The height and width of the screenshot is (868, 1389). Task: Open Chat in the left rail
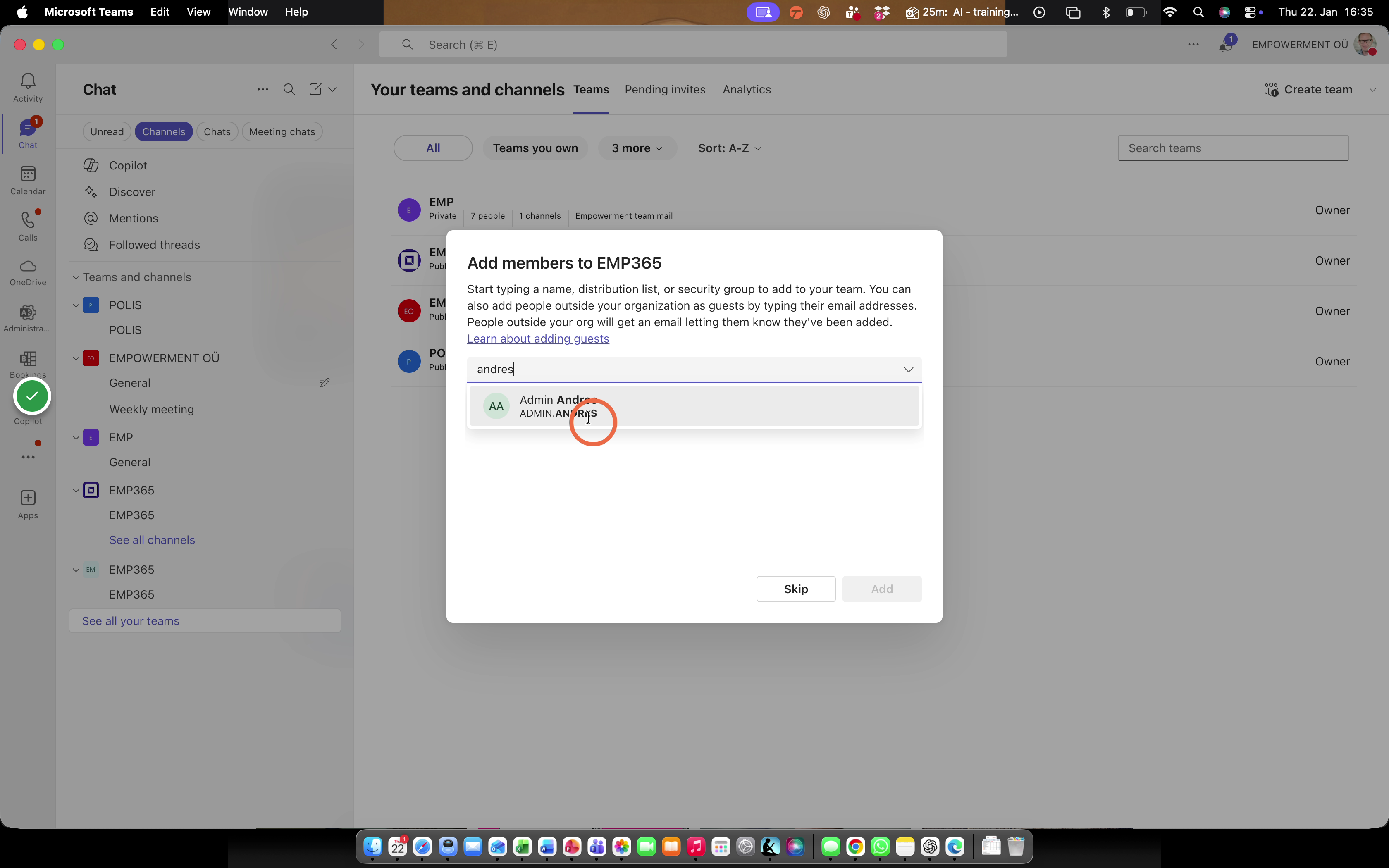point(28,134)
